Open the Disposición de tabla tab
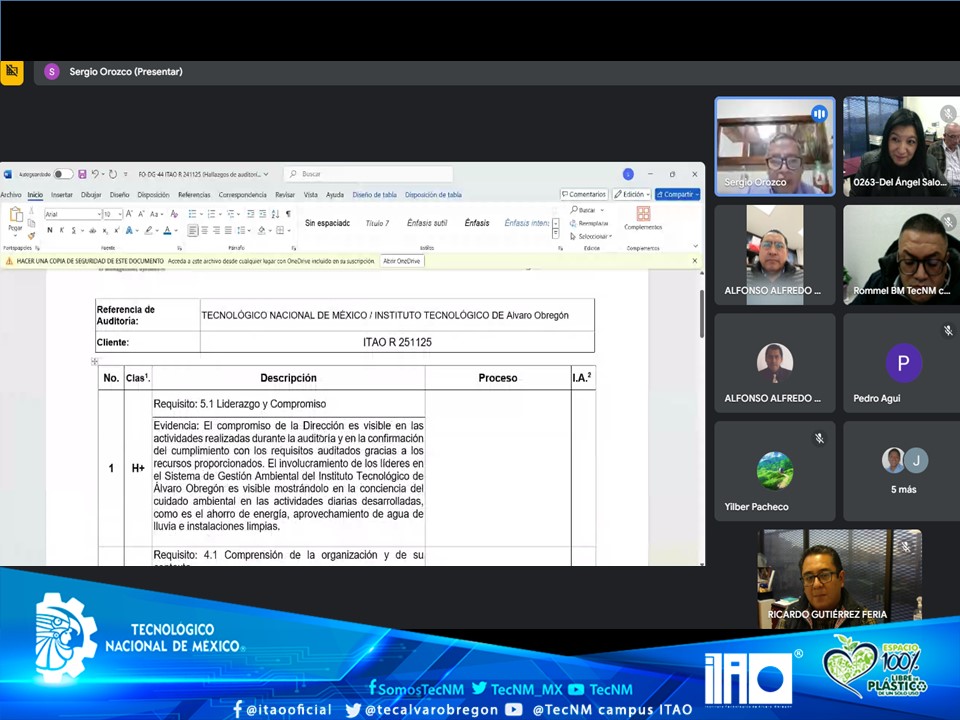 coord(433,195)
